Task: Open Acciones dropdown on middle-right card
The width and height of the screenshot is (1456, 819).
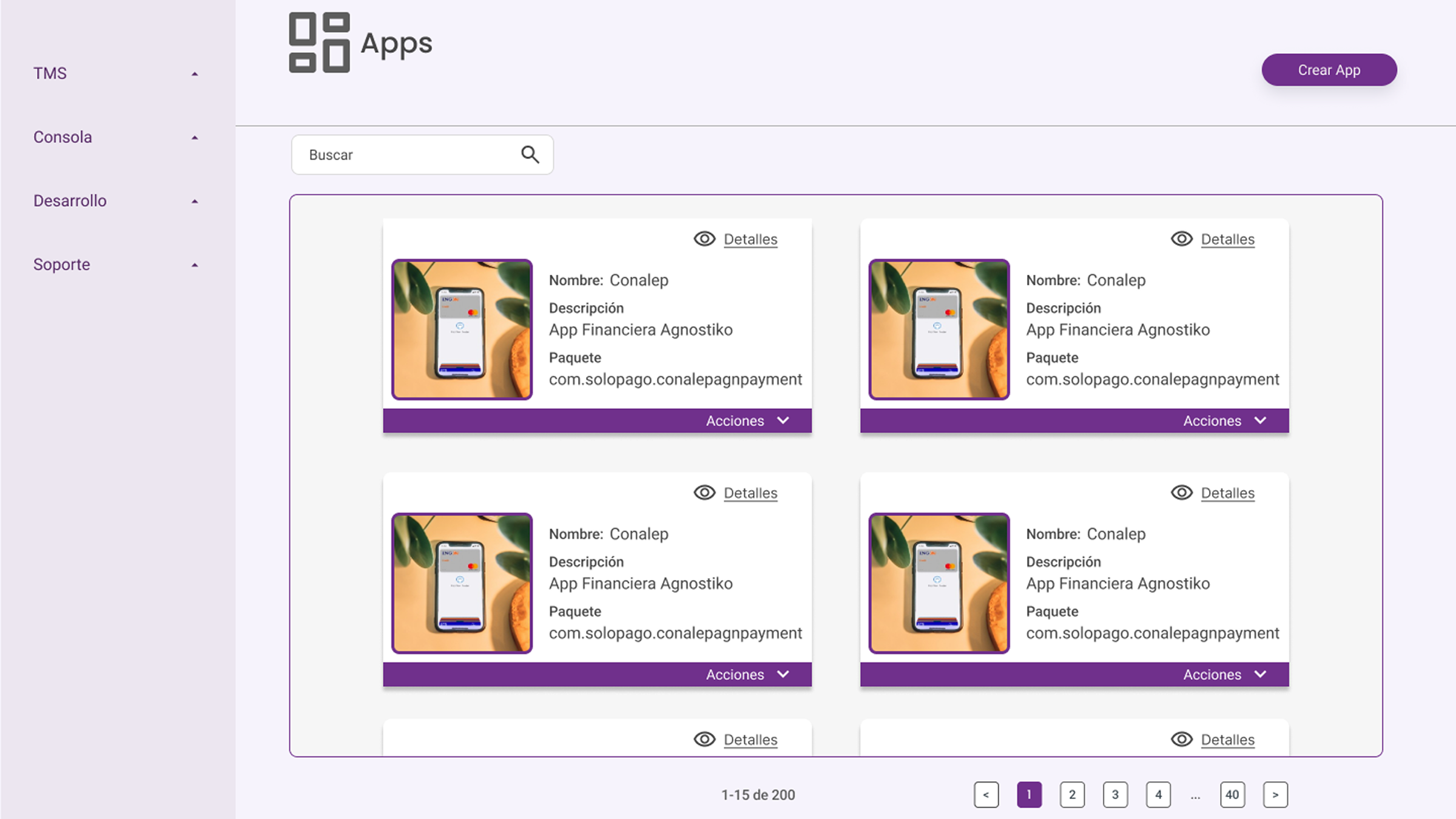Action: (x=1225, y=674)
